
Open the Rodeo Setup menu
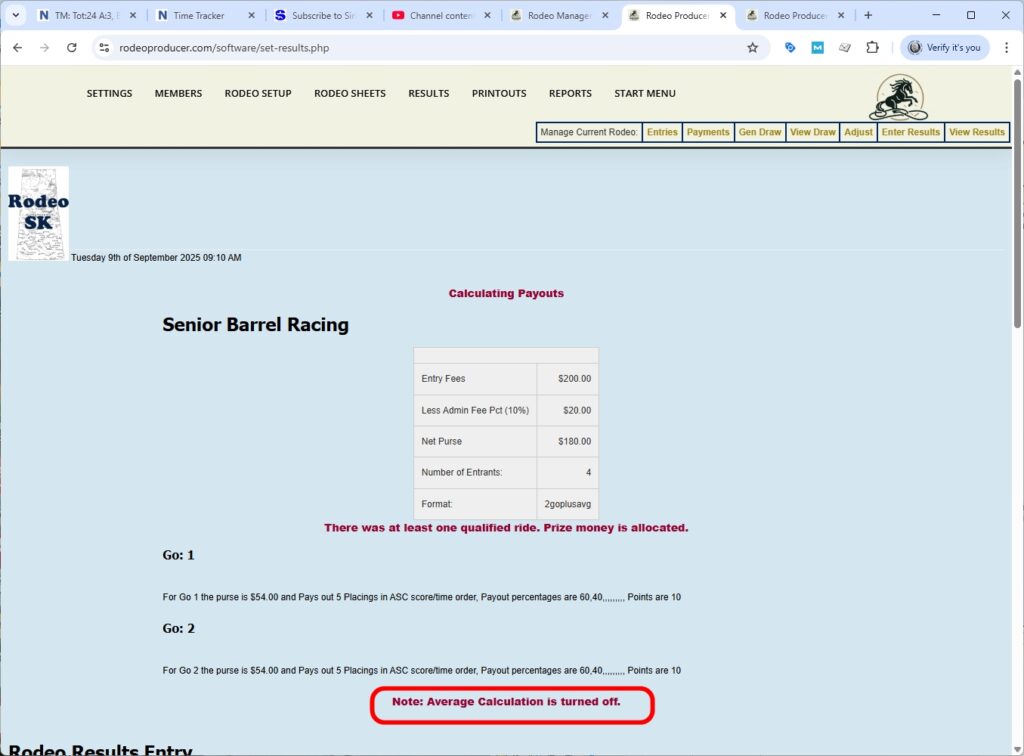258,93
